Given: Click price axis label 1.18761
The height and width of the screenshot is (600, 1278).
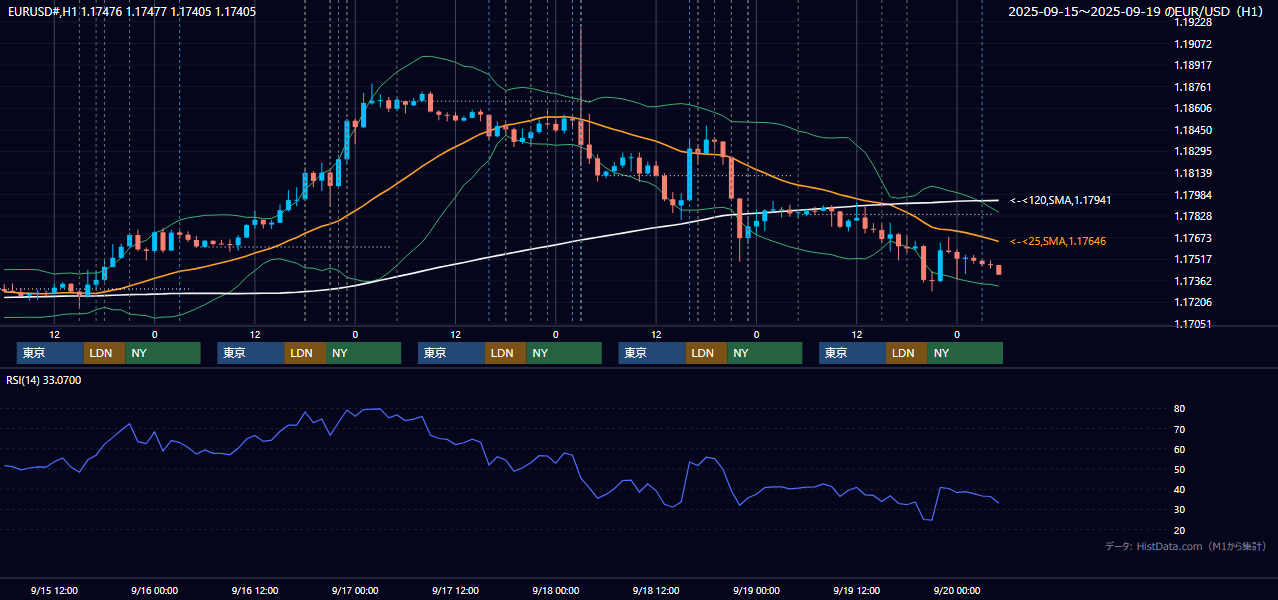Looking at the screenshot, I should click(x=1194, y=87).
